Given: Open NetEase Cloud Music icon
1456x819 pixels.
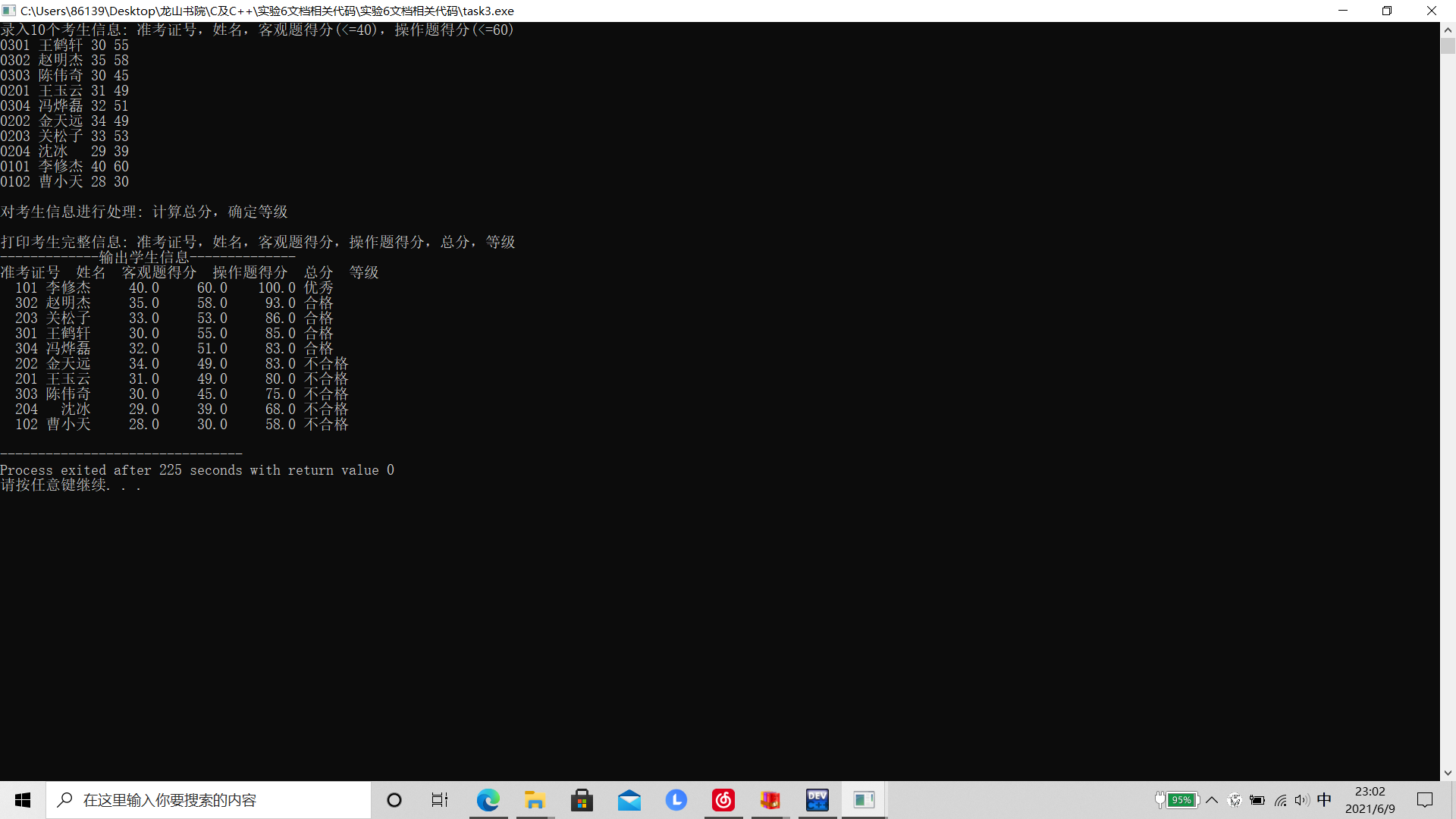Looking at the screenshot, I should coord(723,800).
